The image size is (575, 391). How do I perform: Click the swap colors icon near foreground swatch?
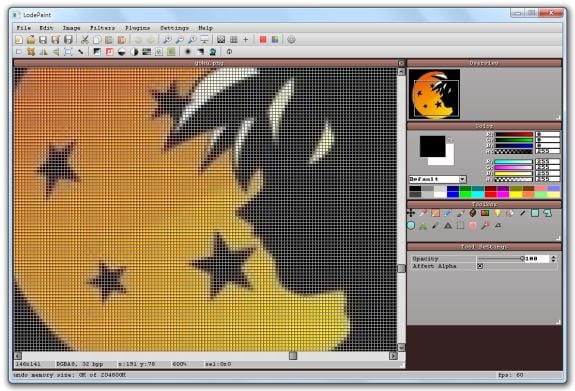click(450, 139)
